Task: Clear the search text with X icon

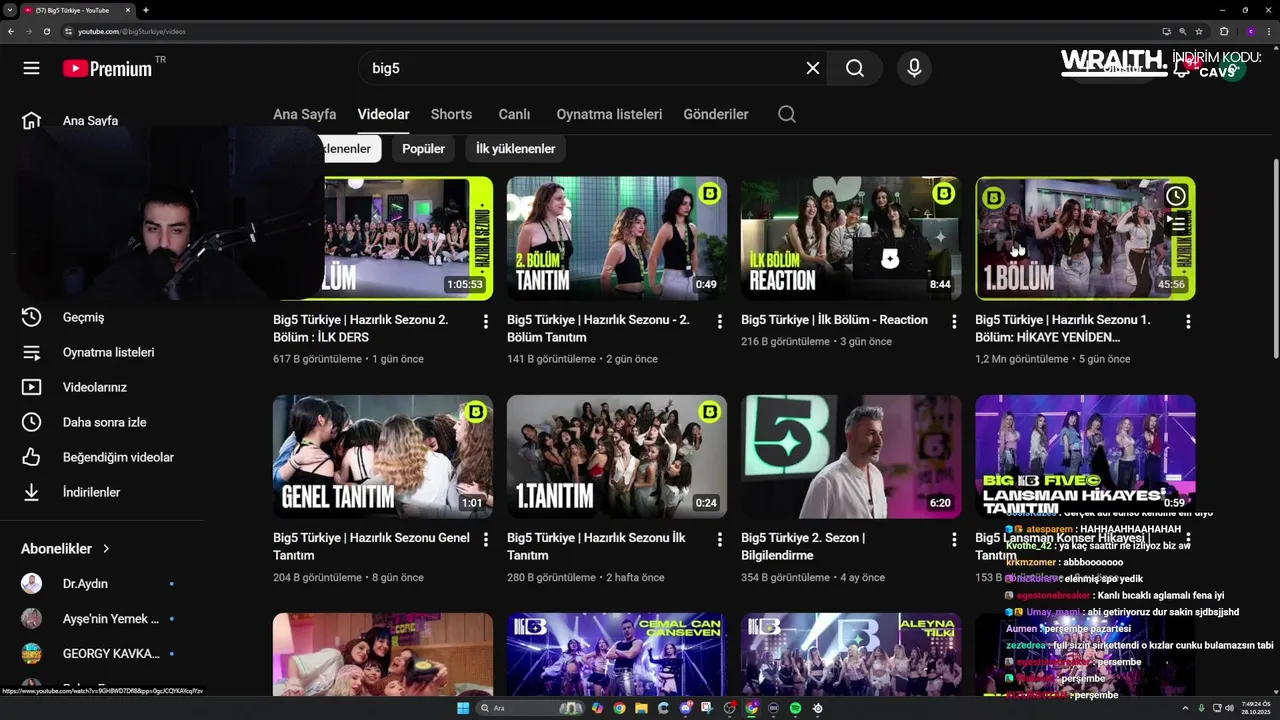Action: pos(813,68)
